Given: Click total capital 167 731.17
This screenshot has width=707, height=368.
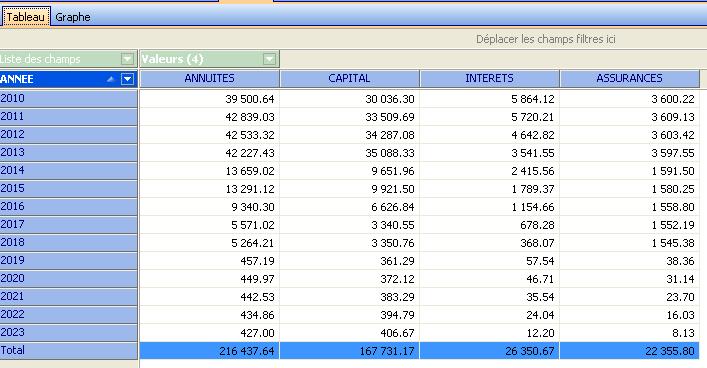Looking at the screenshot, I should 349,351.
